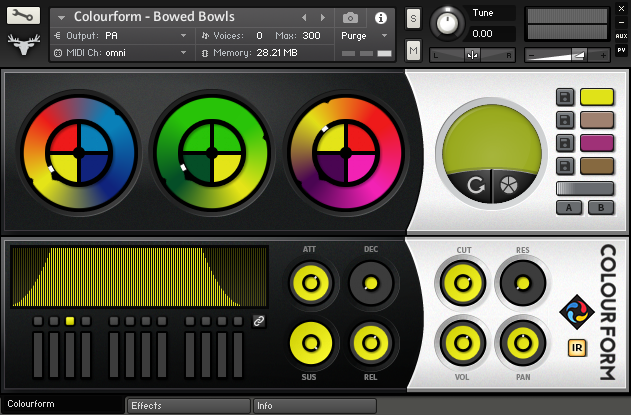The image size is (631, 415).
Task: Select morph slot B
Action: pyautogui.click(x=601, y=208)
